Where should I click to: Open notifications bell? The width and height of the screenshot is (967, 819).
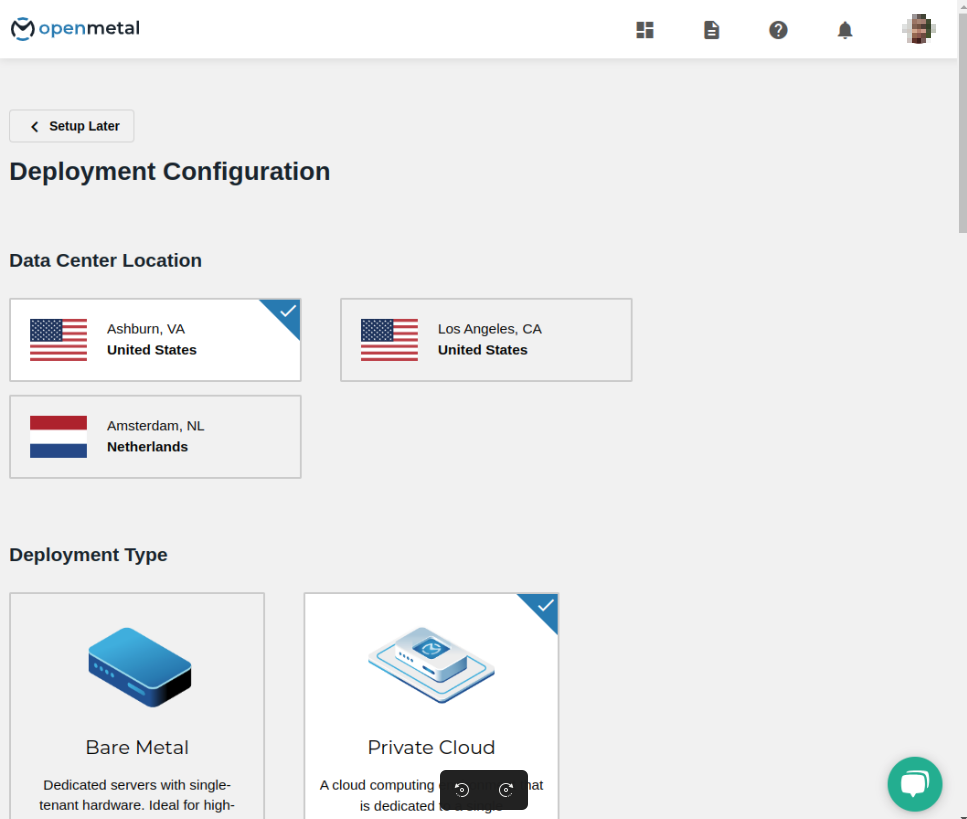(x=845, y=30)
